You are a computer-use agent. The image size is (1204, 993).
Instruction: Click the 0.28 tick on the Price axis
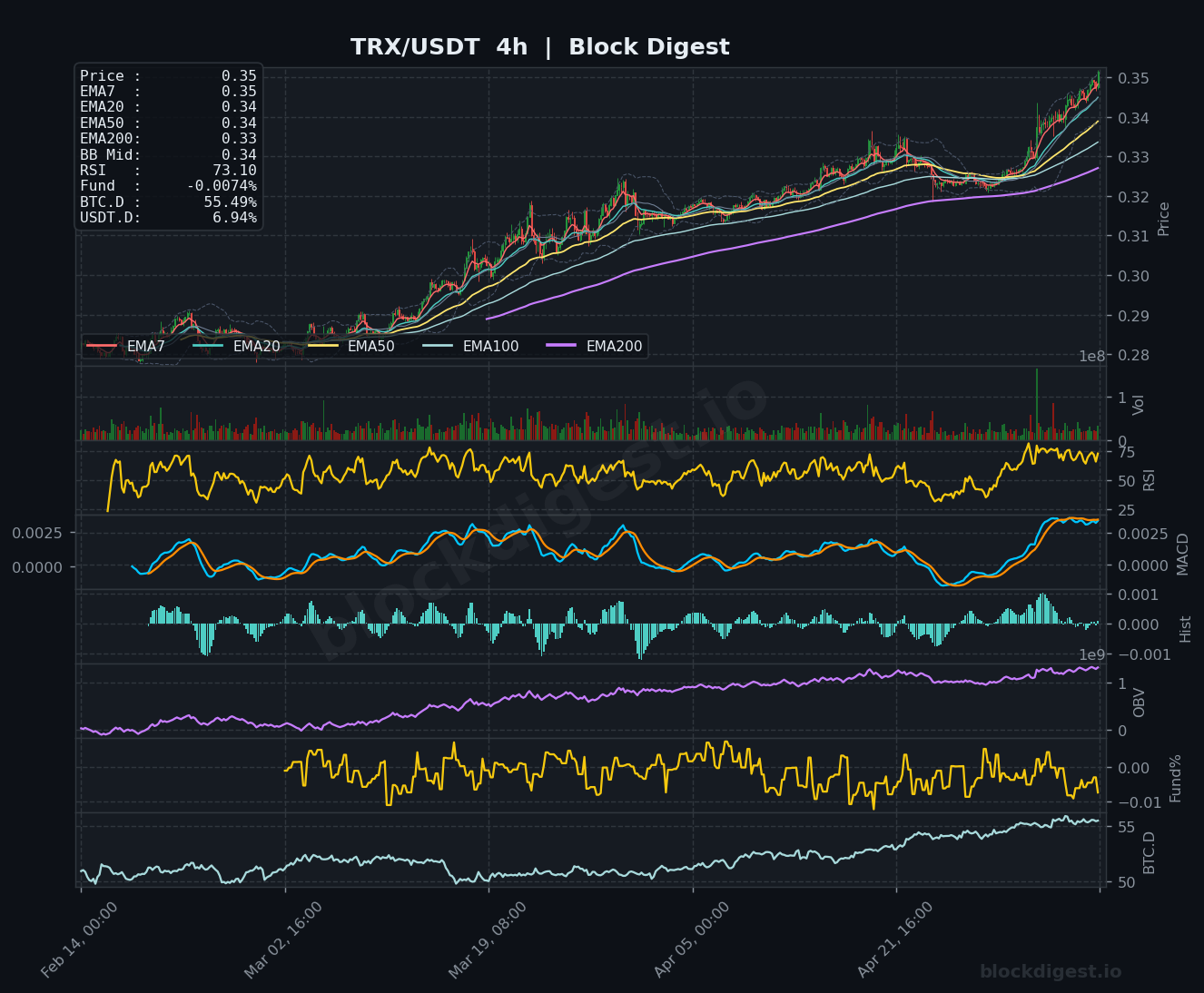1133,355
